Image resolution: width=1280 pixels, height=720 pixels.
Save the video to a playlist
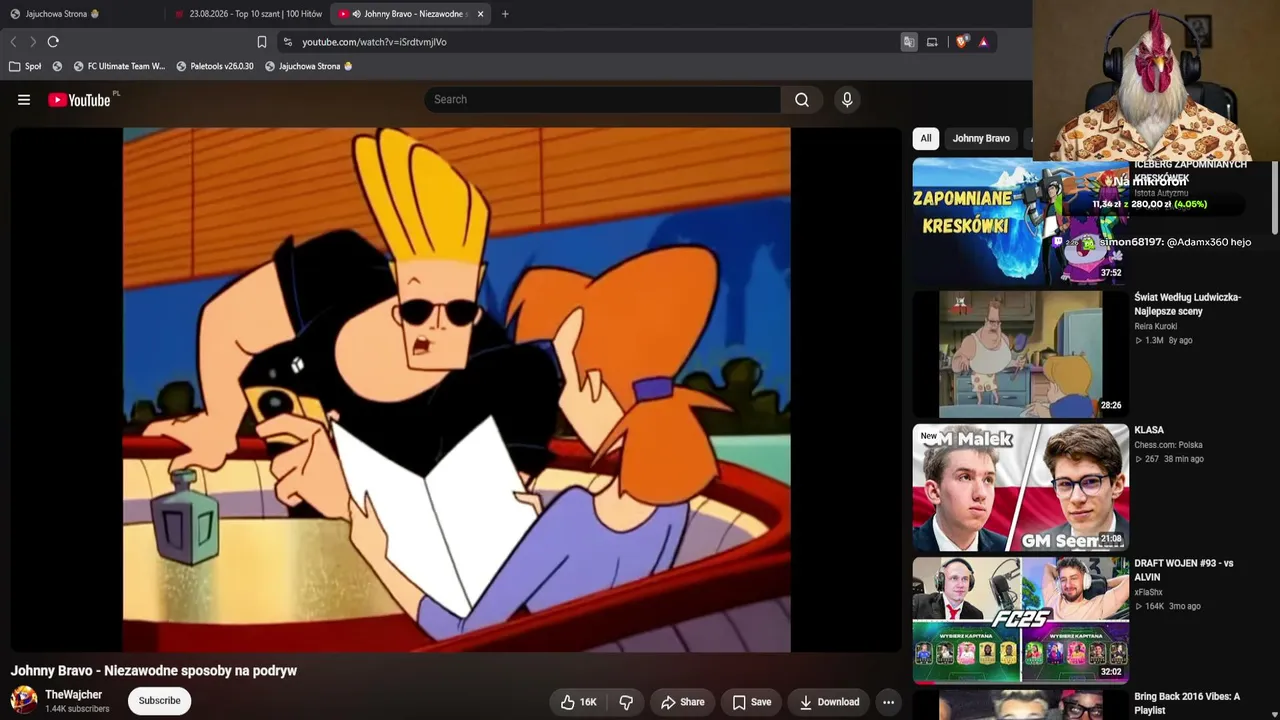751,702
